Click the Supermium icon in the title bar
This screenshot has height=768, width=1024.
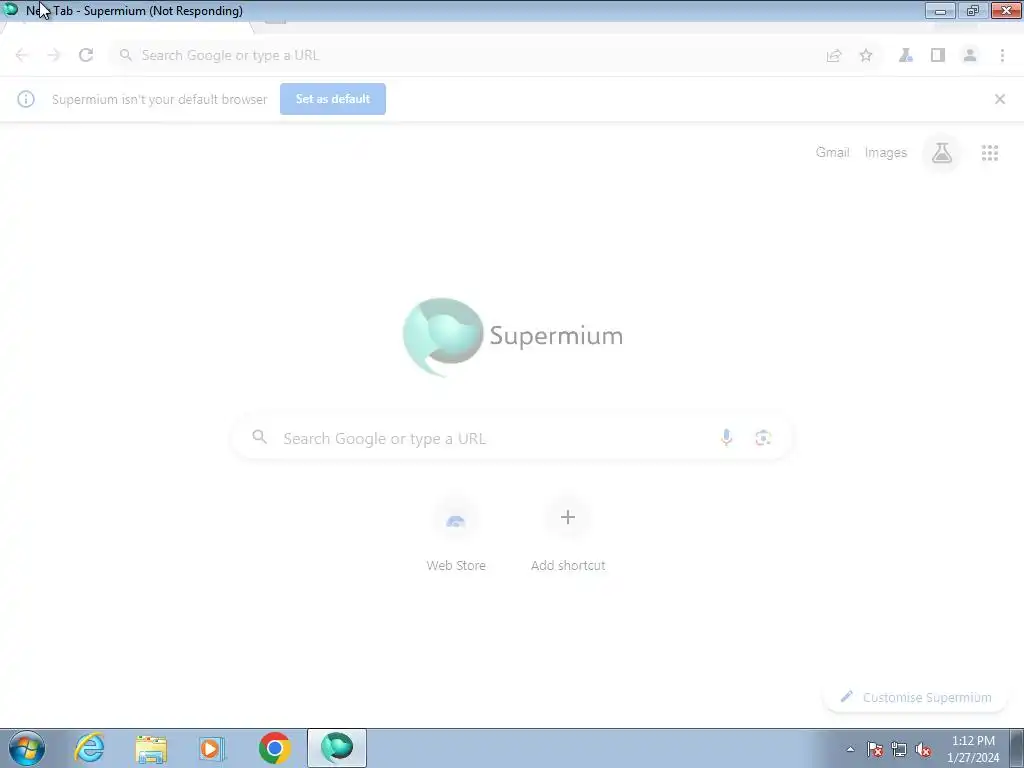tap(10, 10)
